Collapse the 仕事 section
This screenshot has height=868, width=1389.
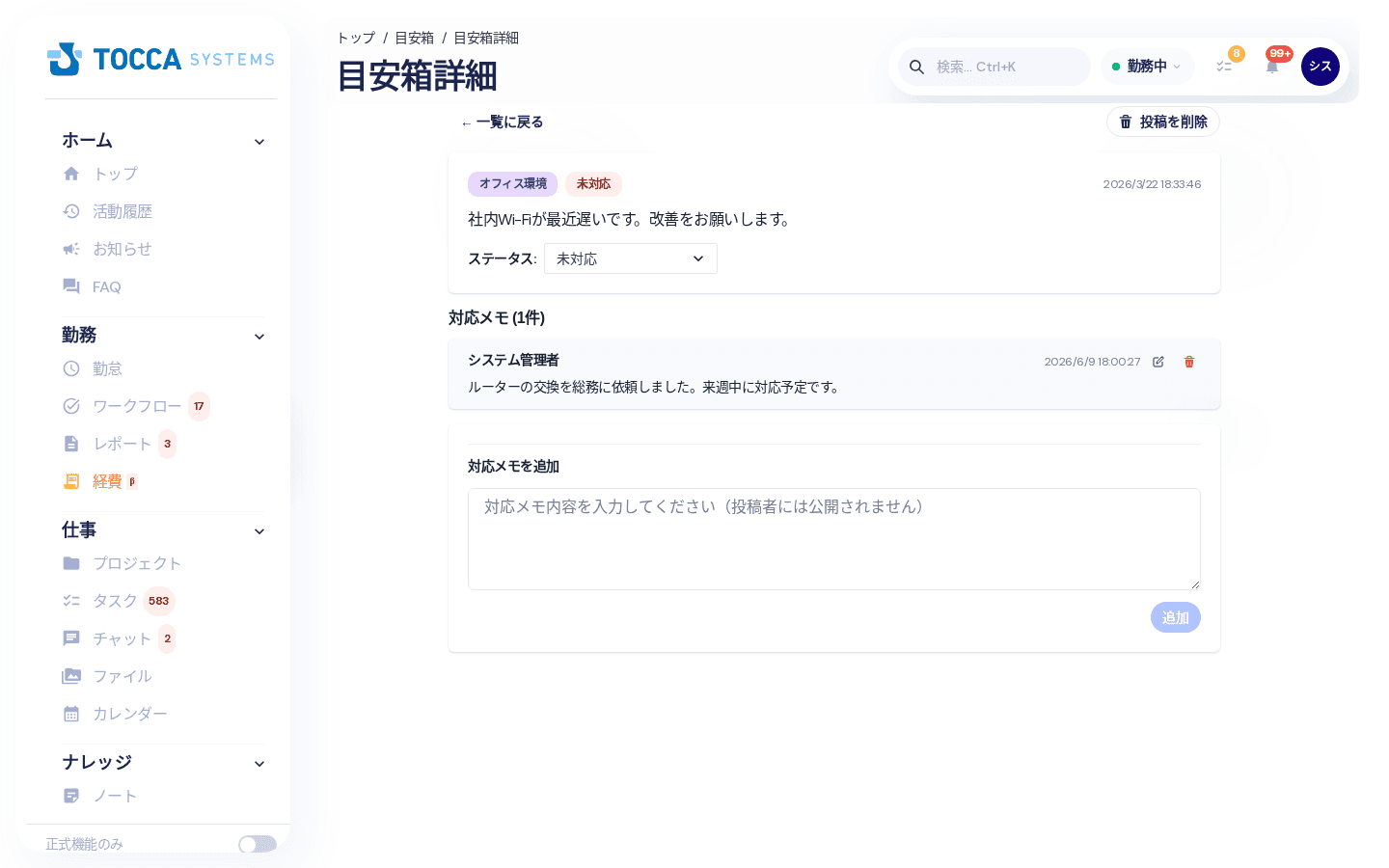click(x=259, y=531)
